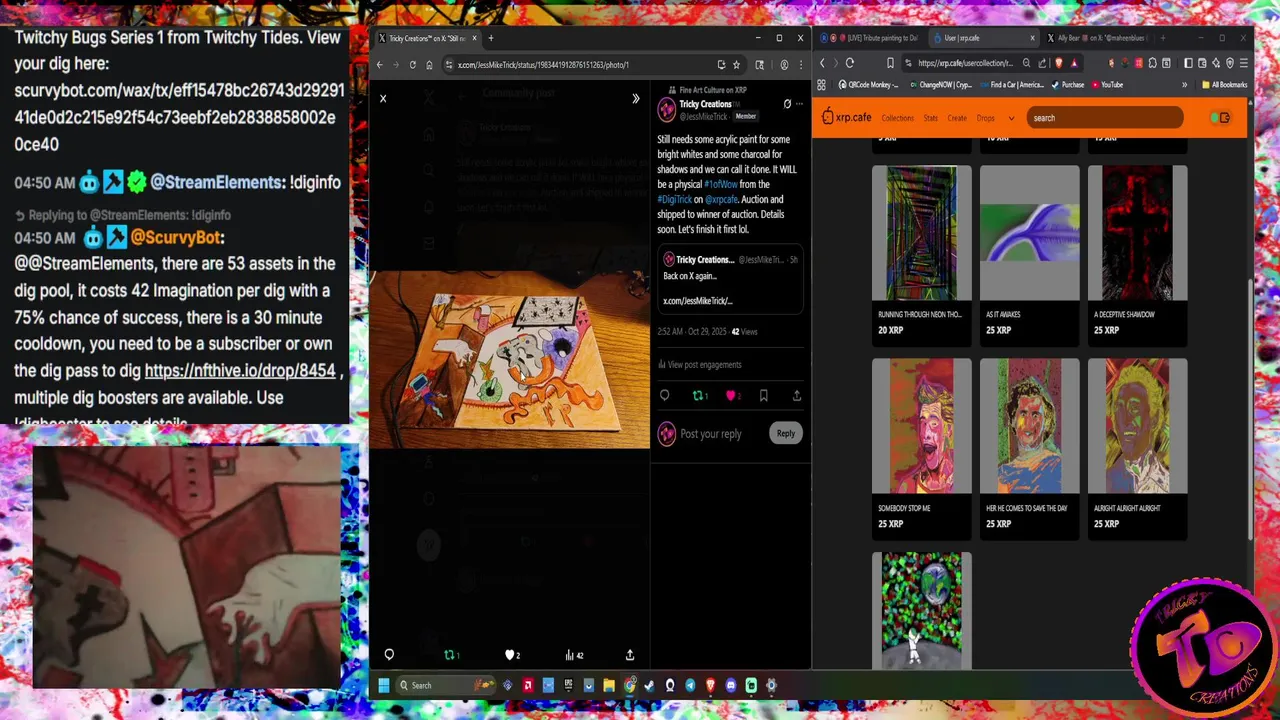Screen dimensions: 1280x720
Task: Click the wallet icon on xrp.cafe header
Action: (1225, 118)
